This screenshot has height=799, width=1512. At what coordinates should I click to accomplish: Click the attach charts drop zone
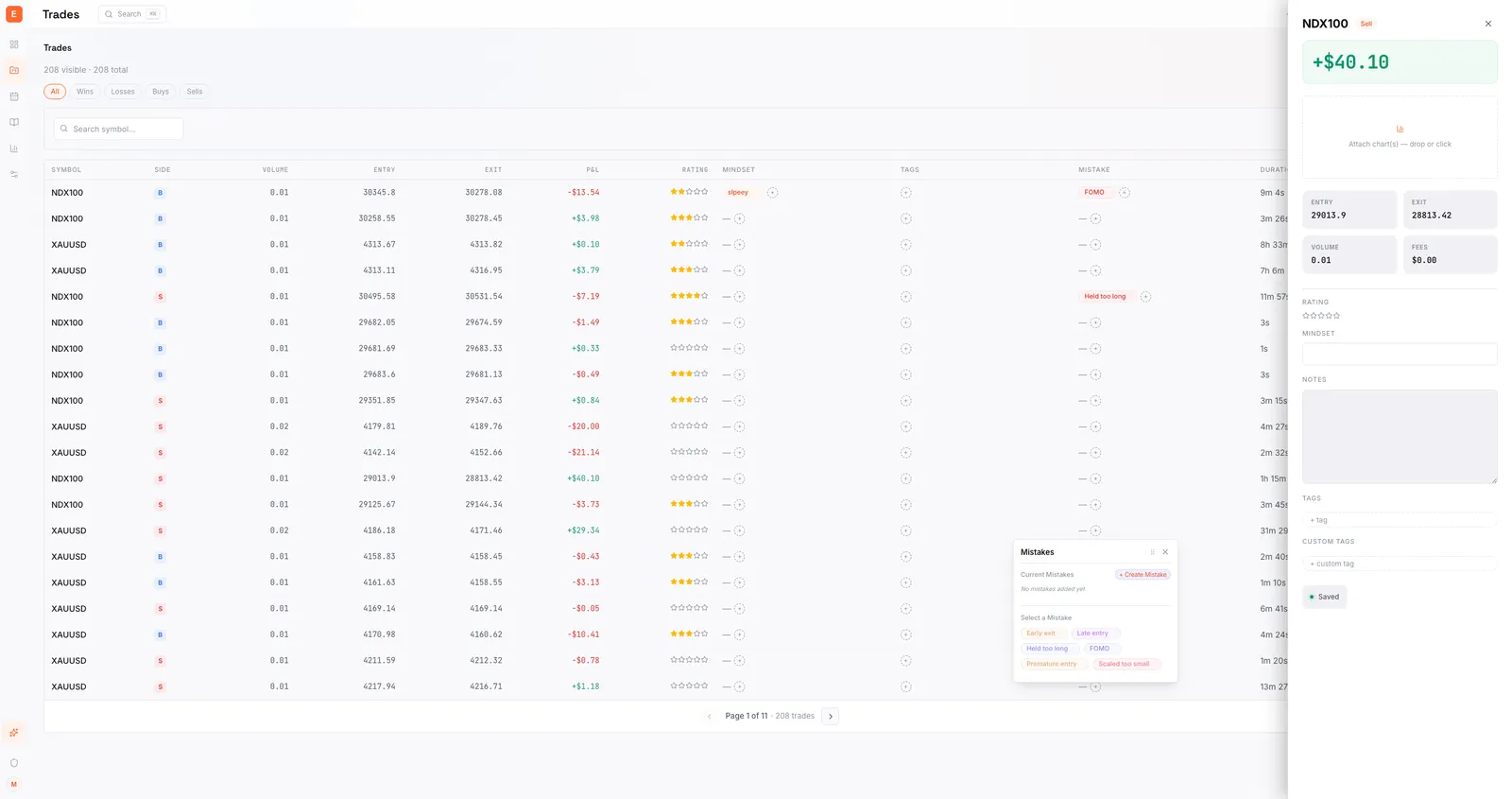click(x=1400, y=137)
